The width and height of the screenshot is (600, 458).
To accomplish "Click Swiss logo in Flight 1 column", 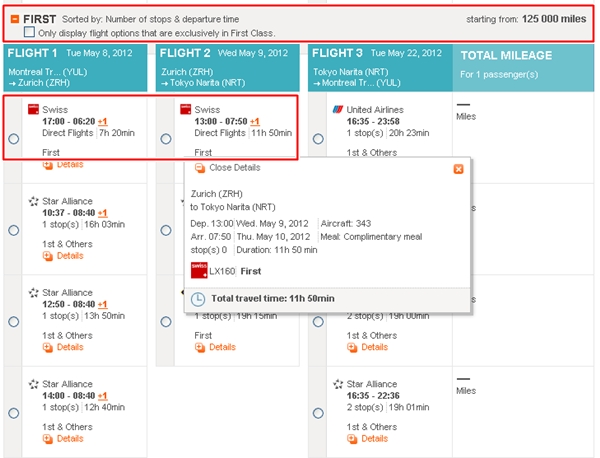I will pyautogui.click(x=34, y=109).
